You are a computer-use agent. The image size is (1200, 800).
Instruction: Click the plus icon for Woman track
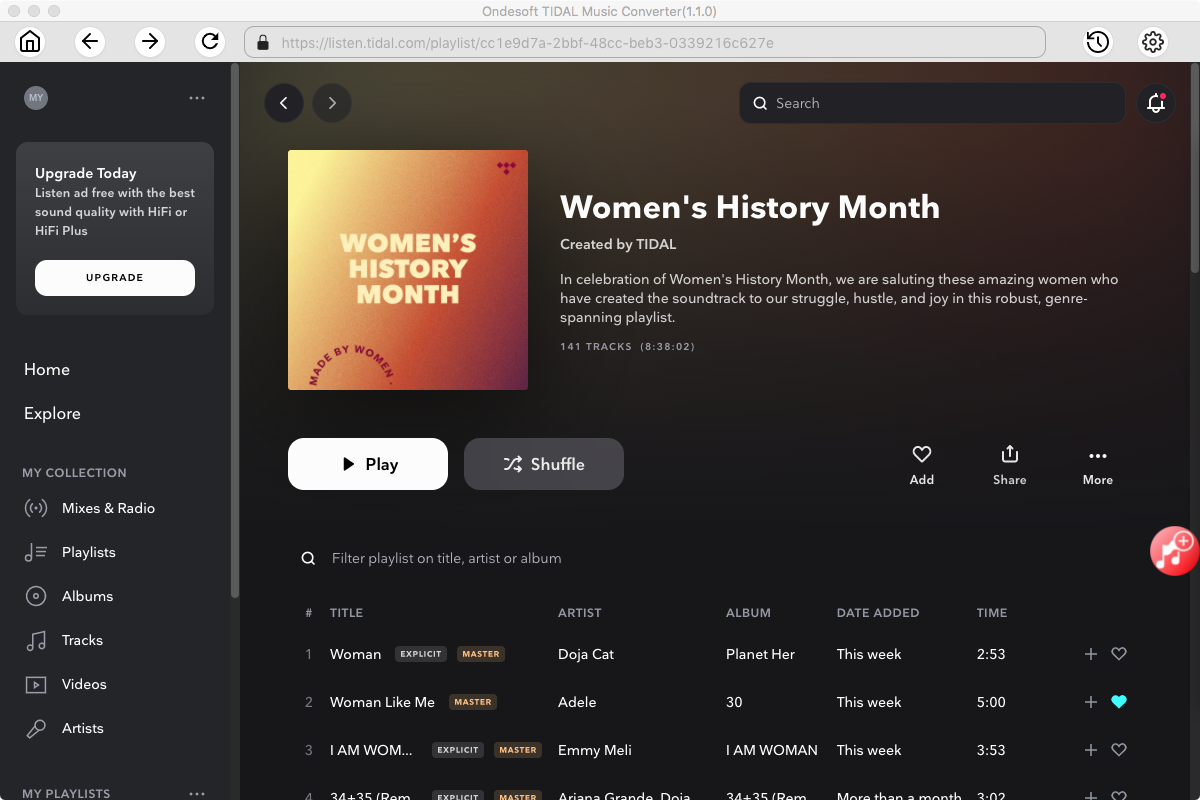1091,654
